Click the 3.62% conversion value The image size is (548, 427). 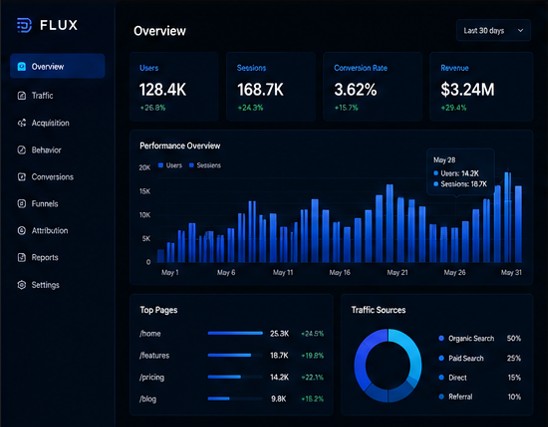pyautogui.click(x=355, y=89)
